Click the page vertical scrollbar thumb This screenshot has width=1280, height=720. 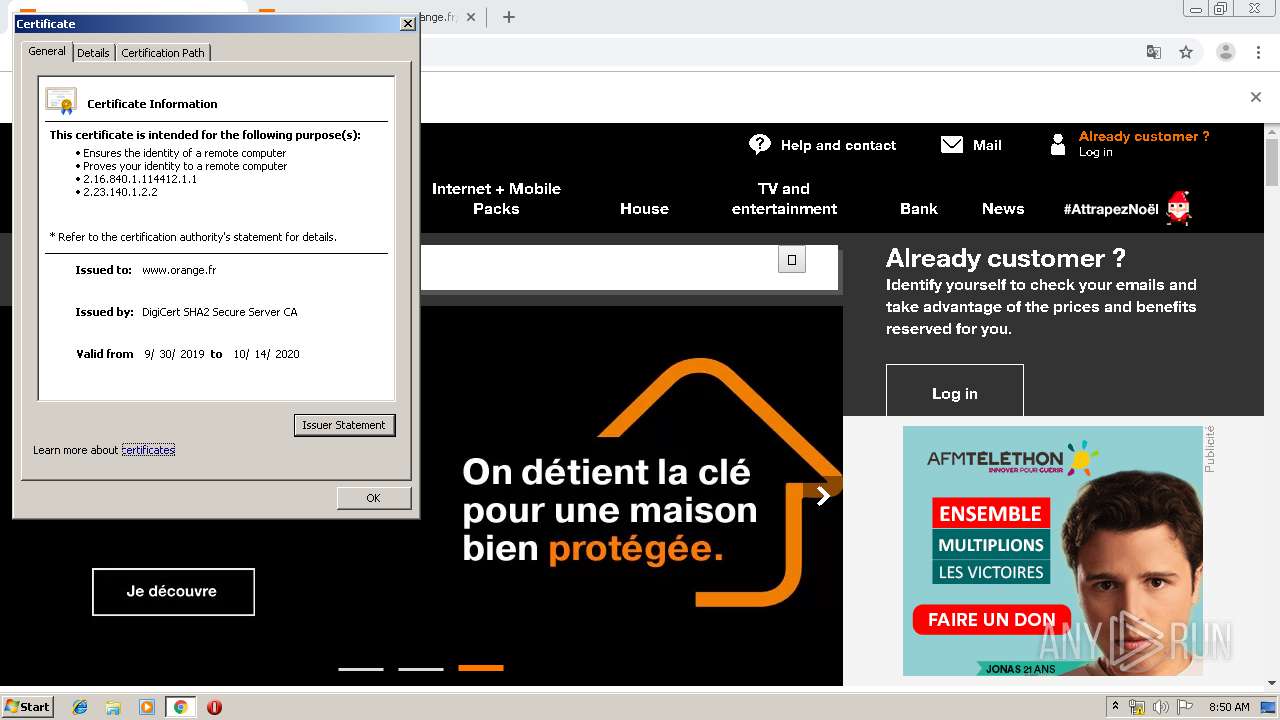[x=1271, y=160]
